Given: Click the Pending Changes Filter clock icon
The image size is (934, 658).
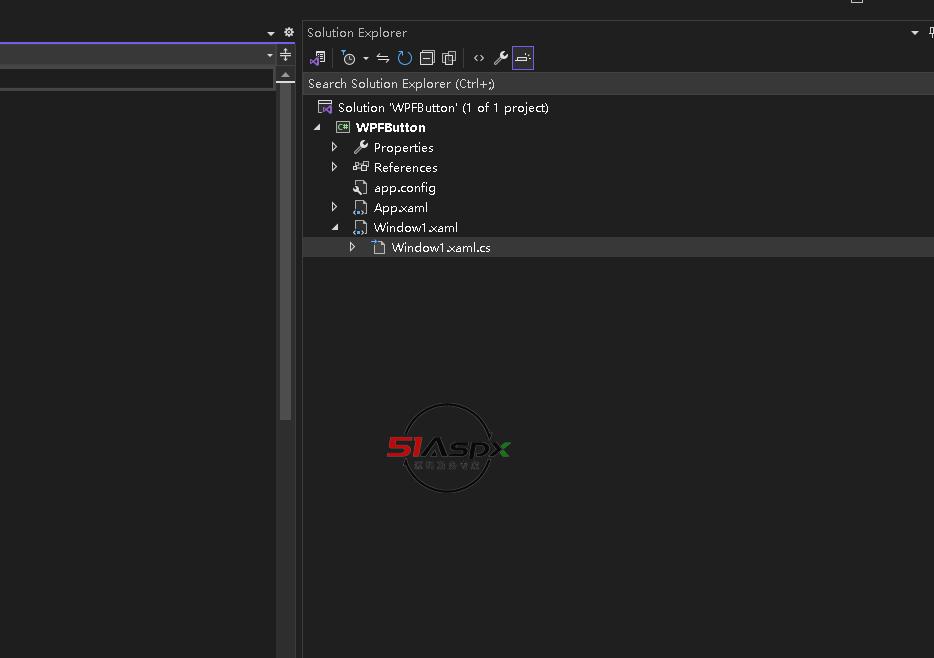Looking at the screenshot, I should 348,58.
